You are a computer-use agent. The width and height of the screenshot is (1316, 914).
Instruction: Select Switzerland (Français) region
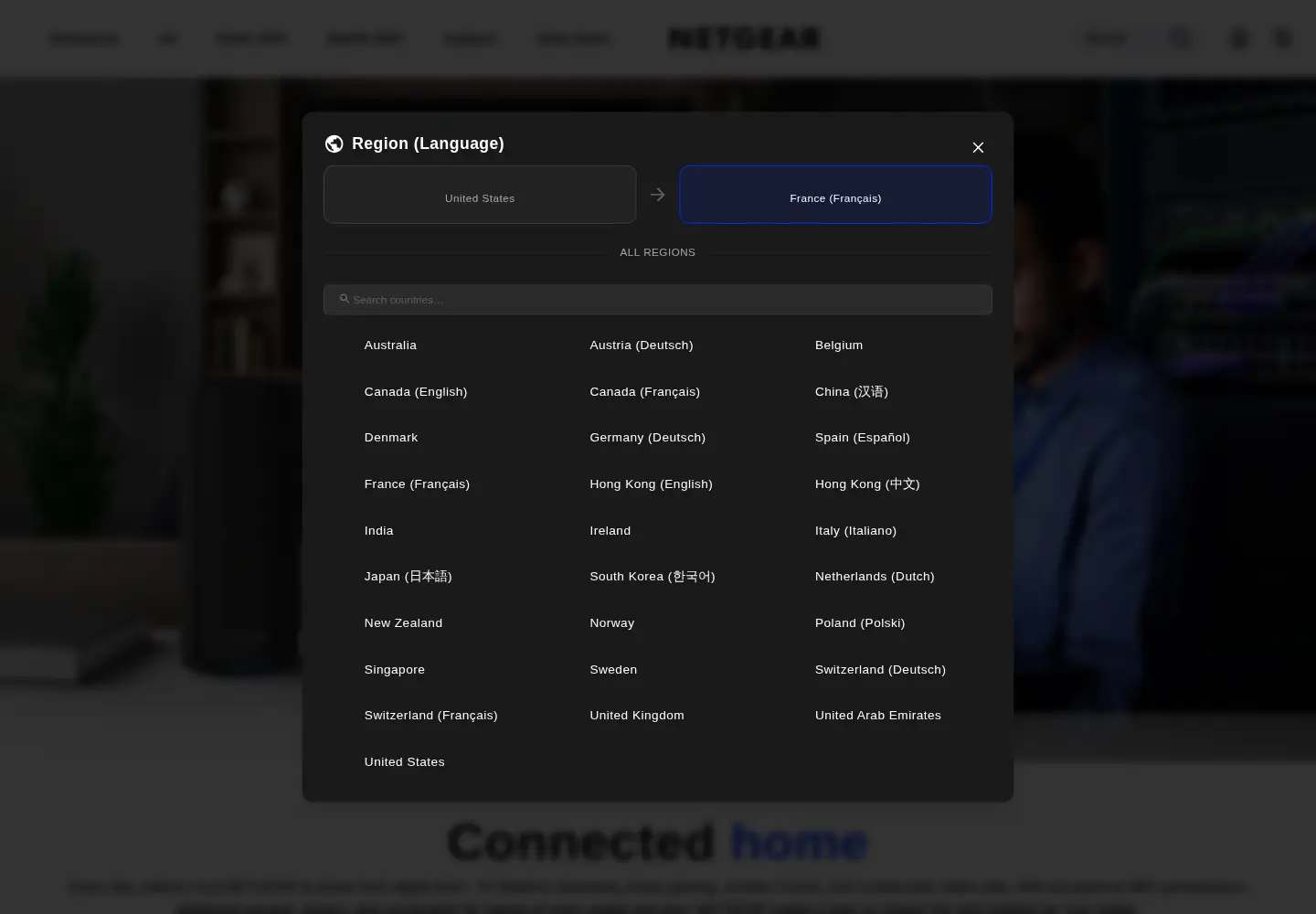click(431, 716)
